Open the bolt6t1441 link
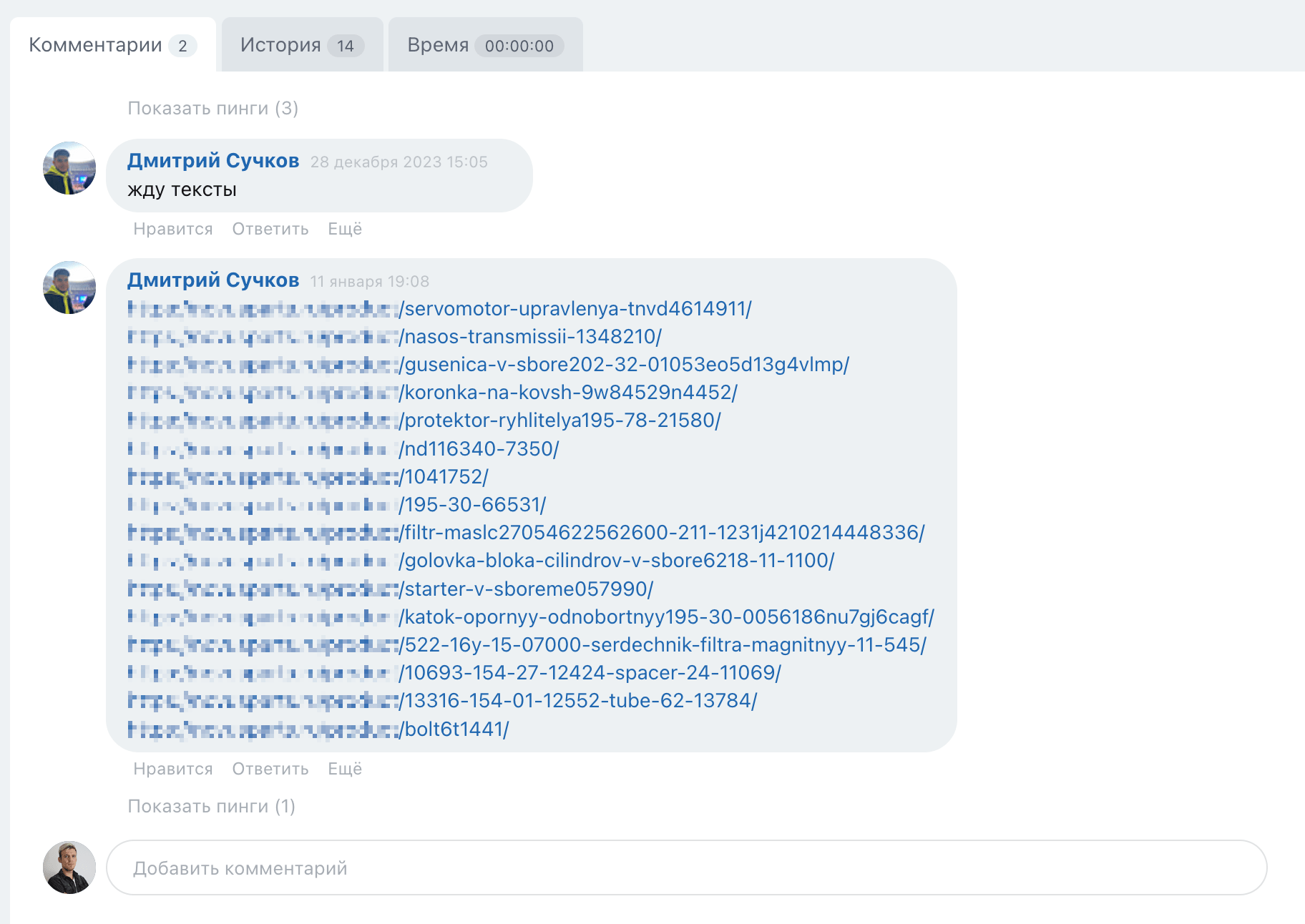 (455, 729)
